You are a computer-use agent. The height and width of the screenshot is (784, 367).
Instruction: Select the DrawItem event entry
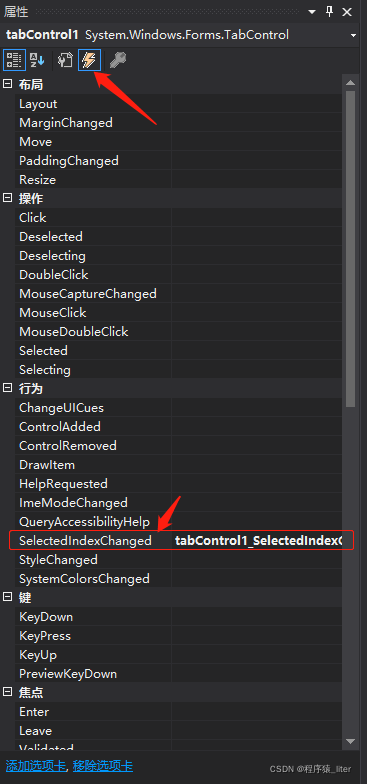47,464
